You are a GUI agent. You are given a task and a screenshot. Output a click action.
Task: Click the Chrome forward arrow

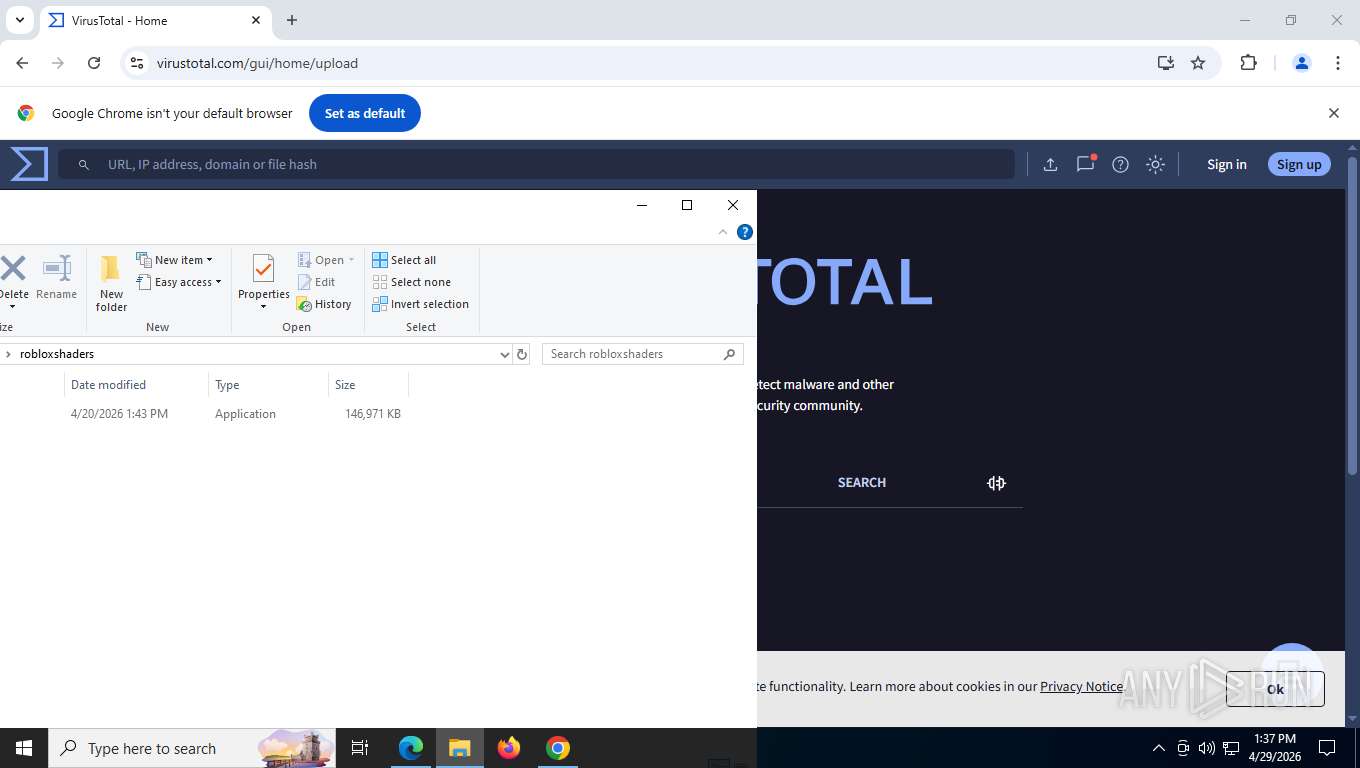tap(58, 63)
